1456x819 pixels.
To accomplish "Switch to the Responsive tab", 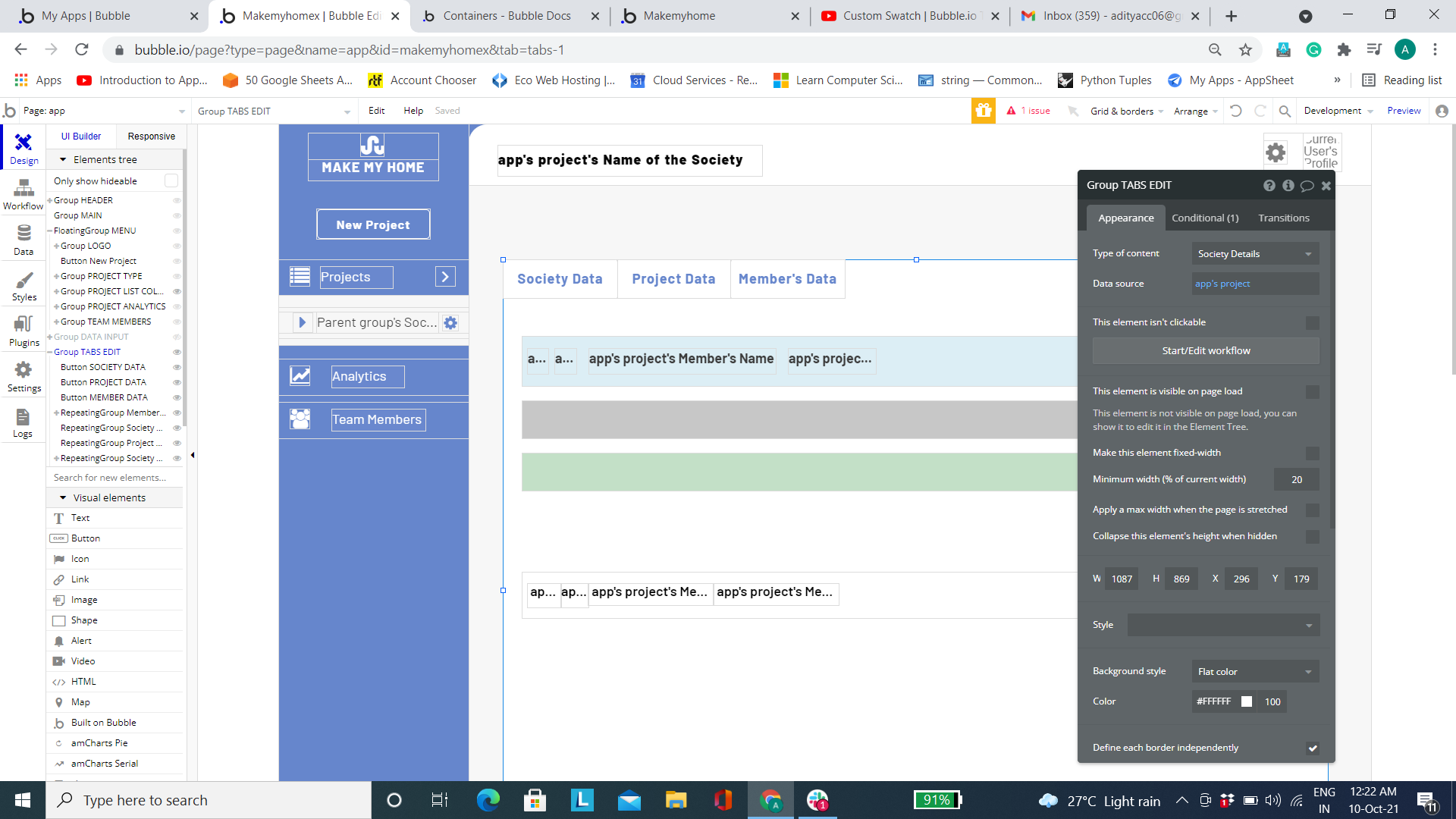I will click(151, 136).
